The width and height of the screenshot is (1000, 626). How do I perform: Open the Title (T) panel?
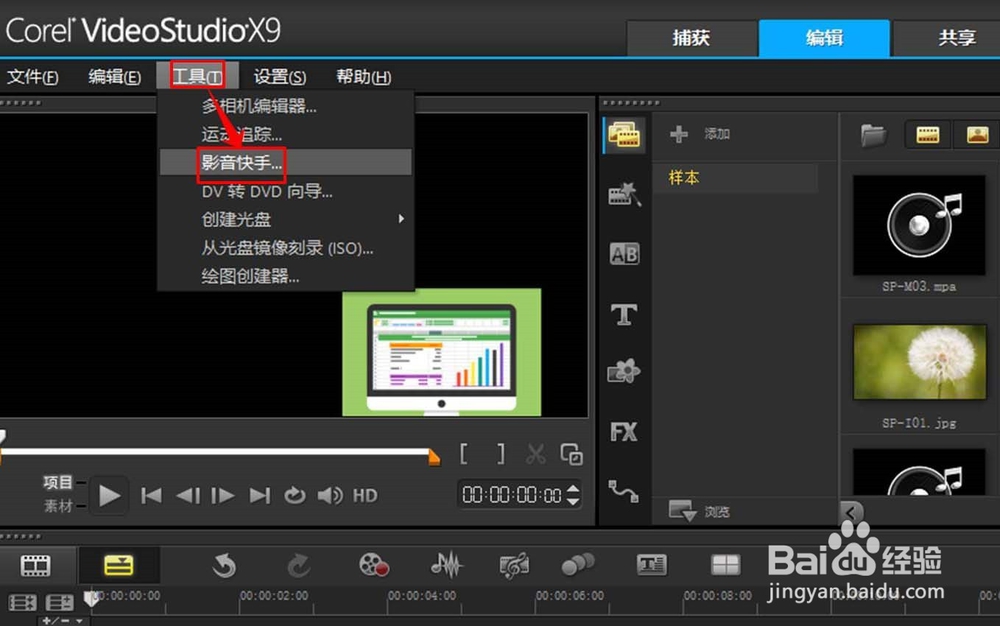(x=624, y=314)
